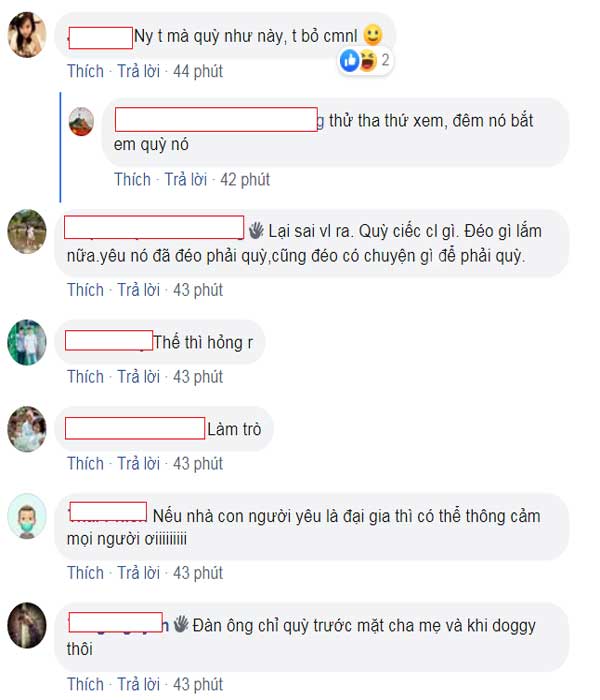Like the 'Làm trò' comment
600x700 pixels.
(x=85, y=463)
